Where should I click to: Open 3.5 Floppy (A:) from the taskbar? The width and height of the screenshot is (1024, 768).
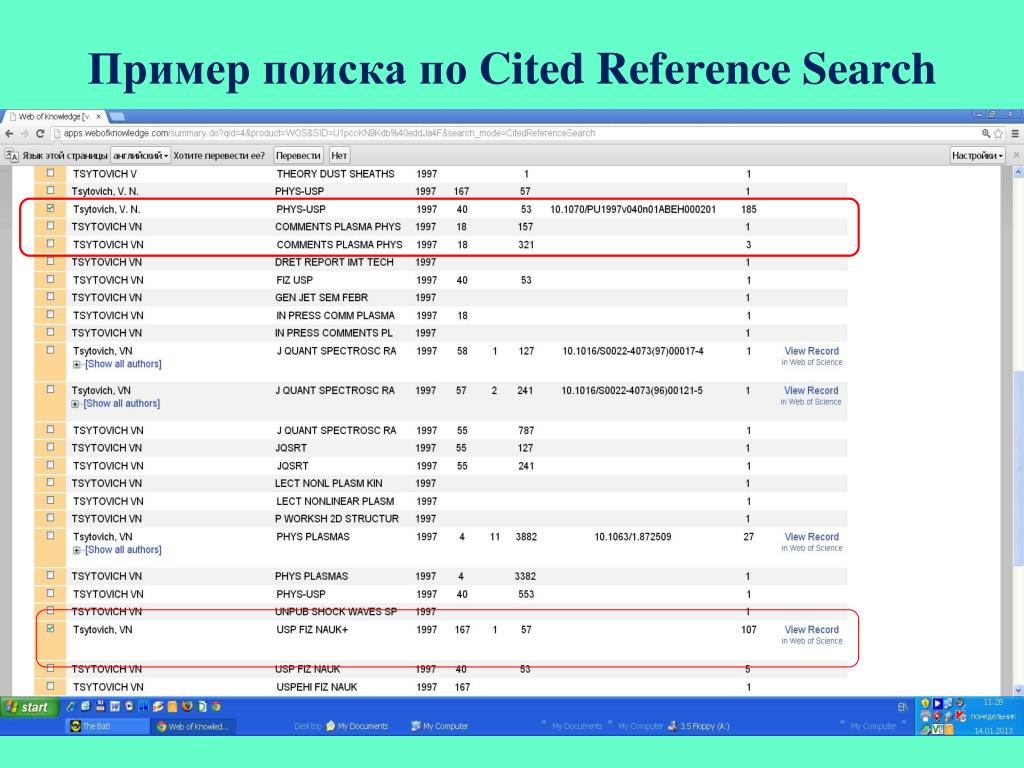click(x=699, y=726)
